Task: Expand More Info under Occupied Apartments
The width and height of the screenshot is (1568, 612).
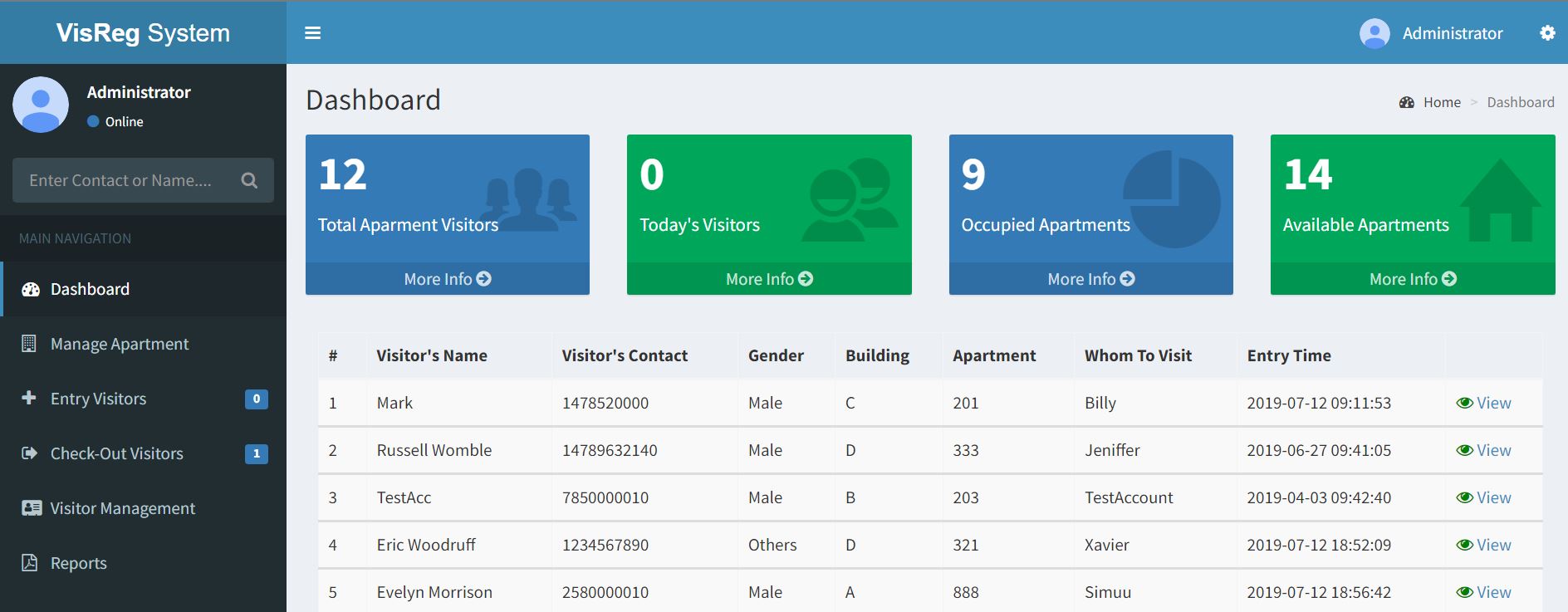Action: coord(1090,279)
